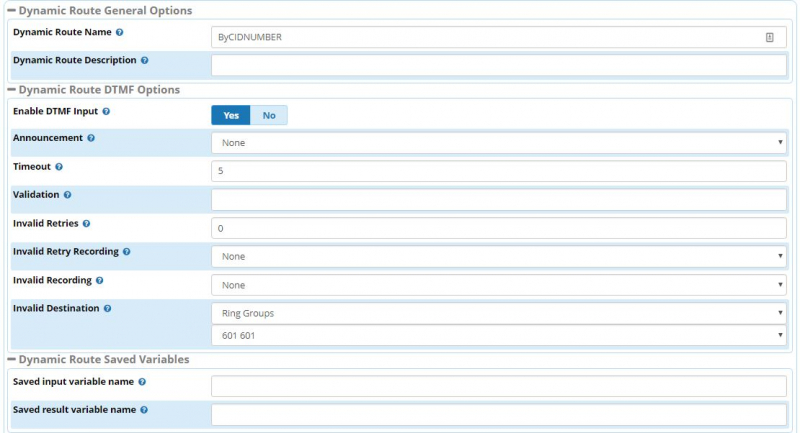Click help icon beside Dynamic Route Description
Viewport: 800px width, 433px height.
[x=145, y=61]
